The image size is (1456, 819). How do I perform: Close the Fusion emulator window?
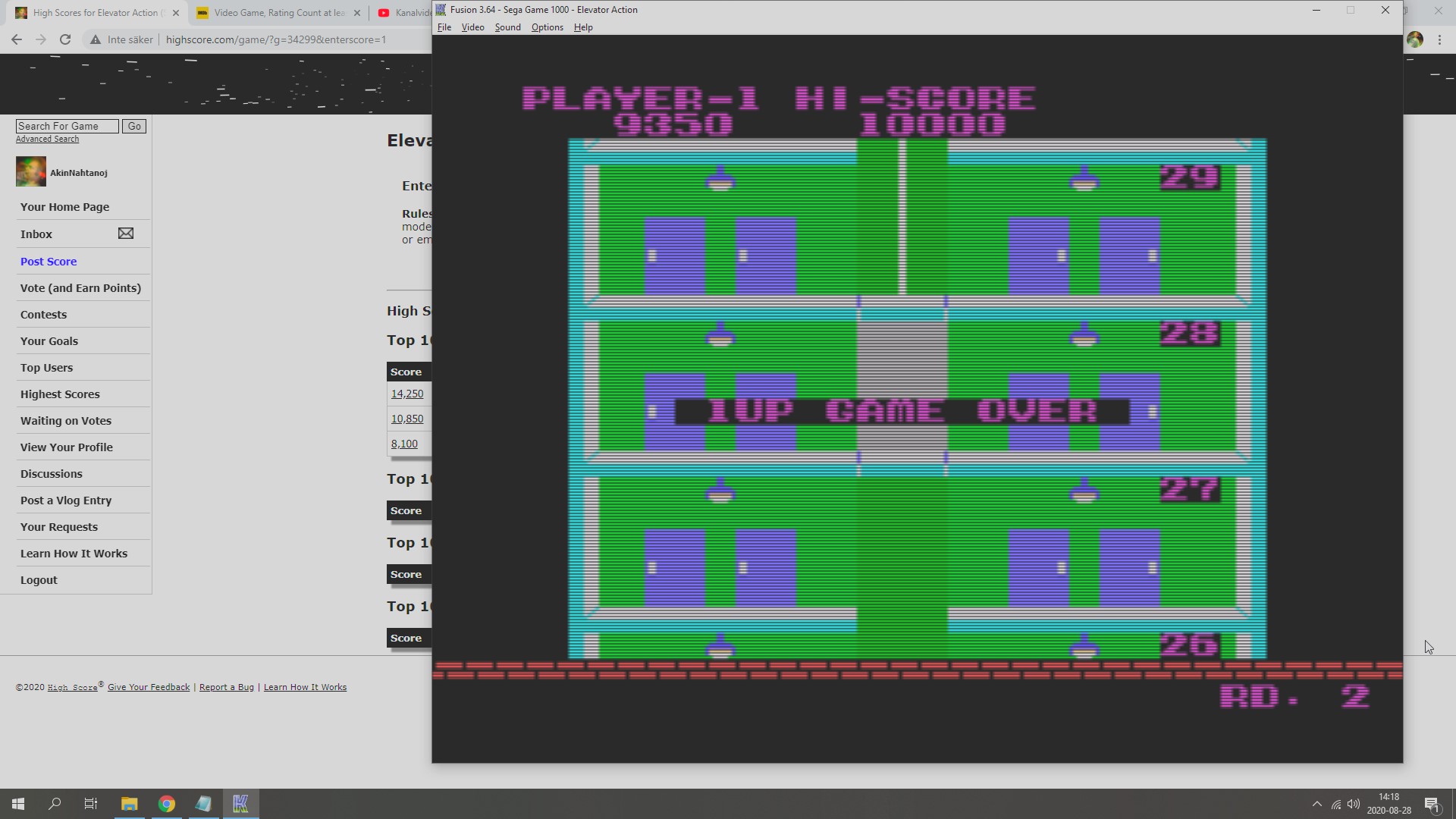click(x=1385, y=10)
